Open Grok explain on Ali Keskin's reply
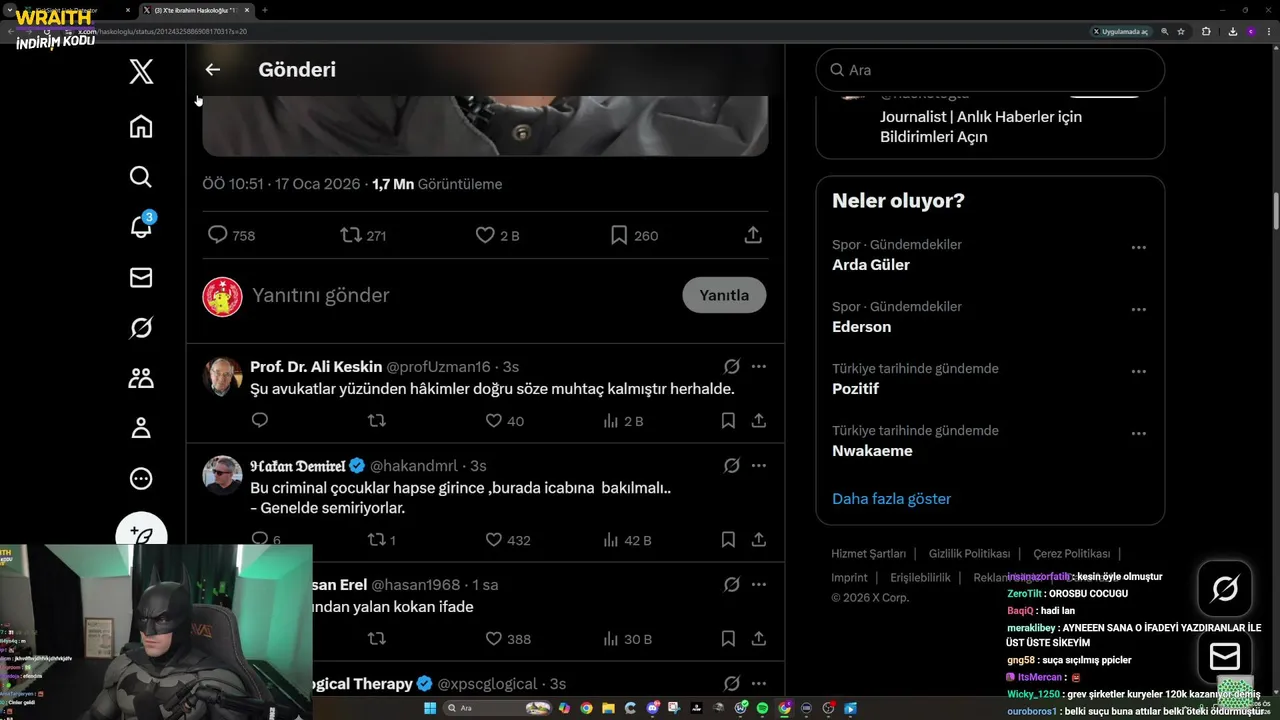 731,367
